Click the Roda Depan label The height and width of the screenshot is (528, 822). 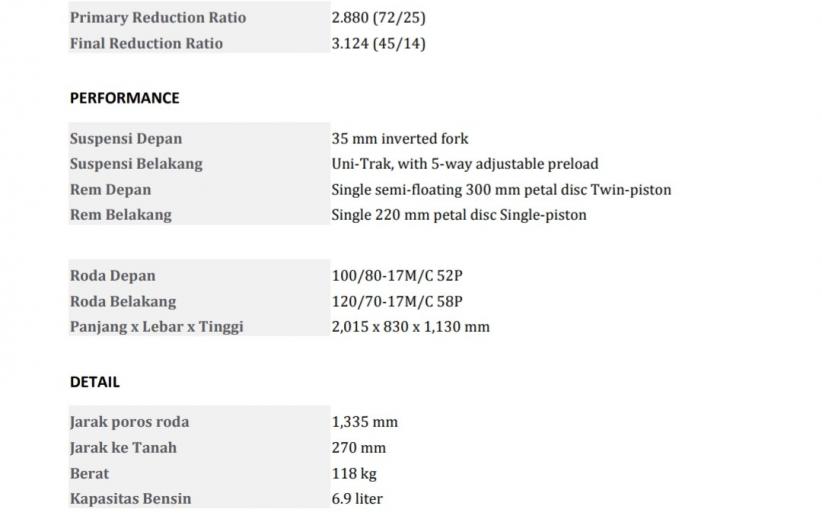point(112,276)
